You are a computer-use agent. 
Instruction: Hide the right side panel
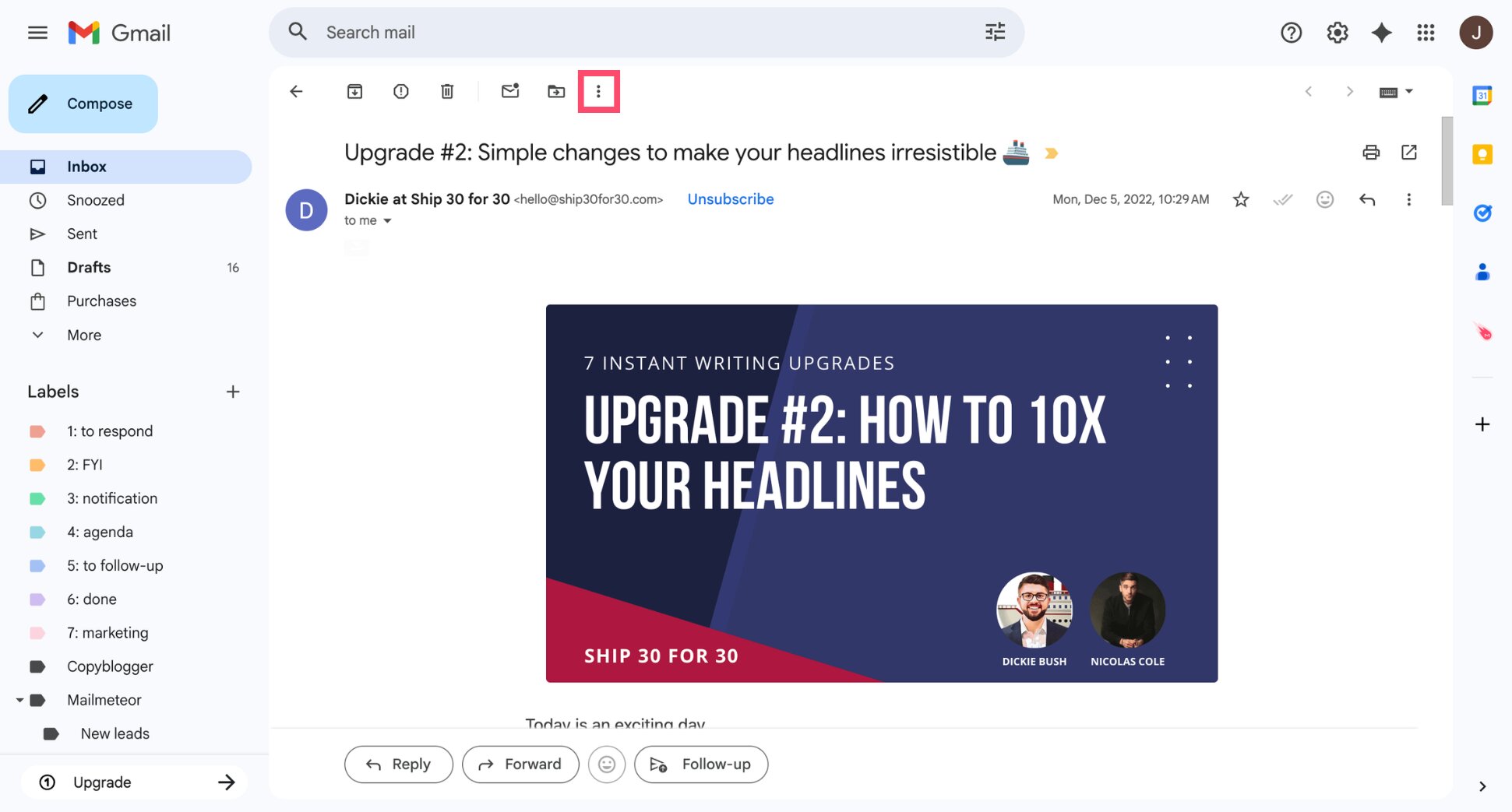[x=1481, y=786]
